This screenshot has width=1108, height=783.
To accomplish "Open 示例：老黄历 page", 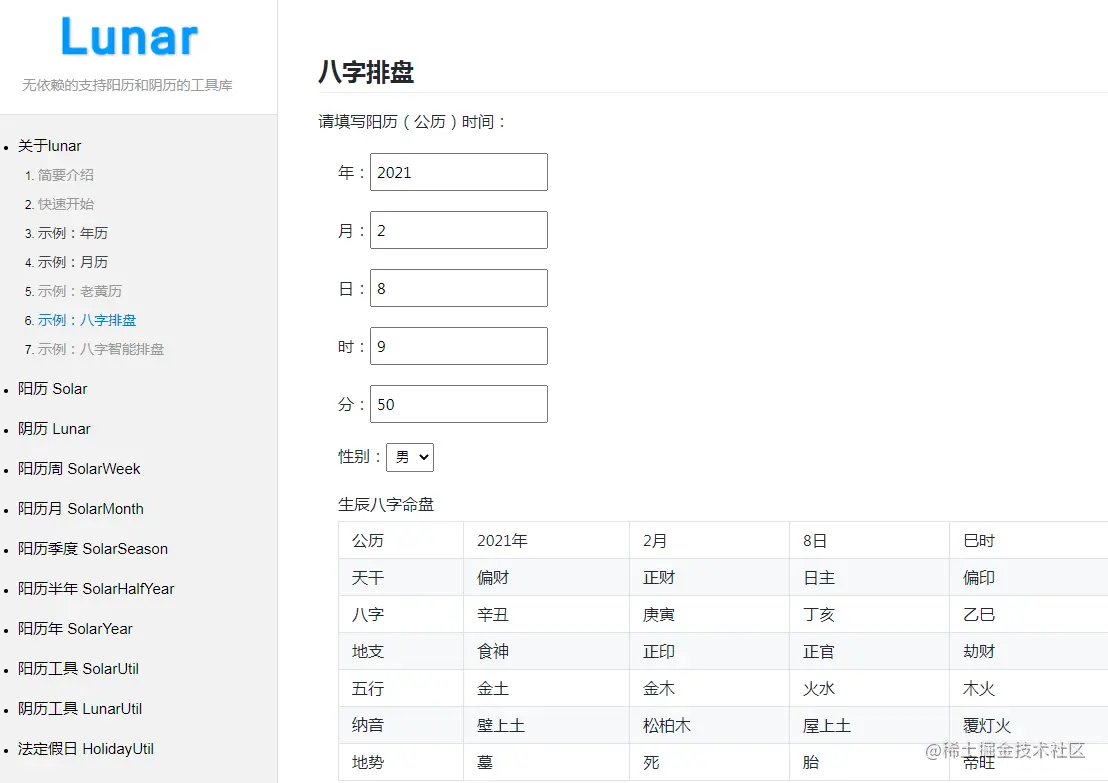I will [x=80, y=290].
